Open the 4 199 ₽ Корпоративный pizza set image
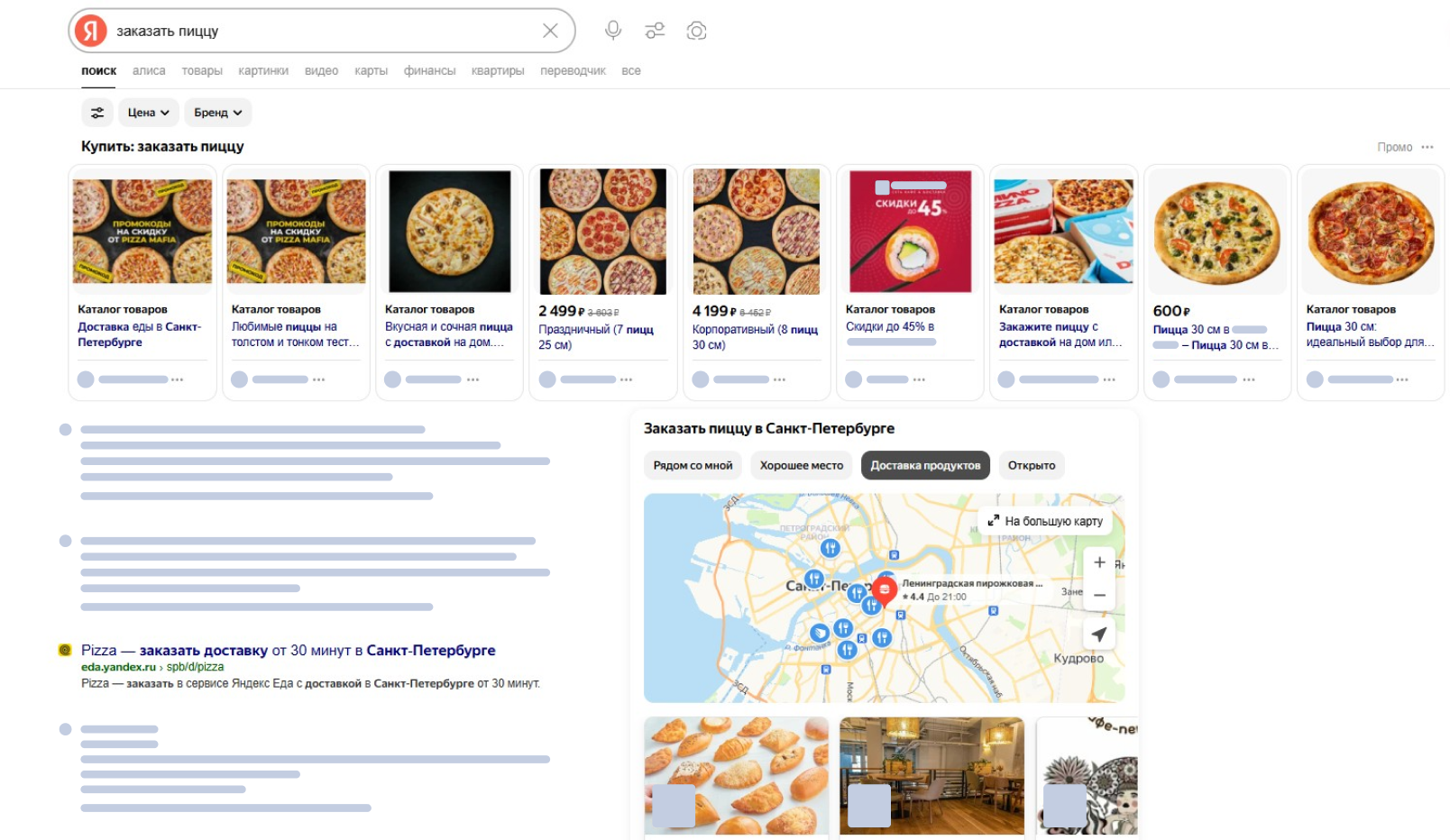This screenshot has height=840, width=1450. 757,232
